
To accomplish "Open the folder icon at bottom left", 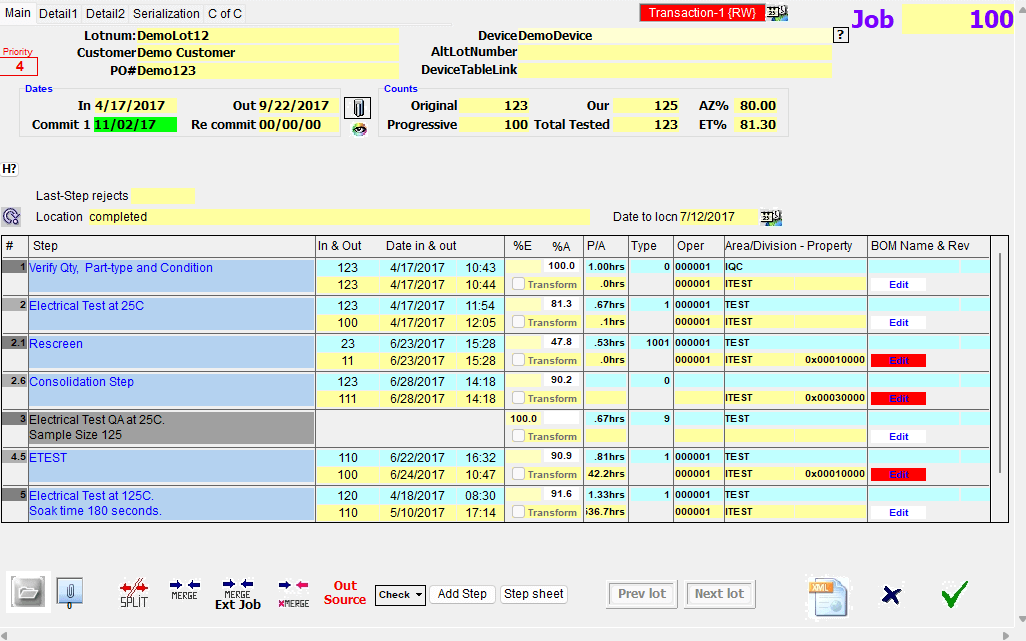I will click(28, 593).
